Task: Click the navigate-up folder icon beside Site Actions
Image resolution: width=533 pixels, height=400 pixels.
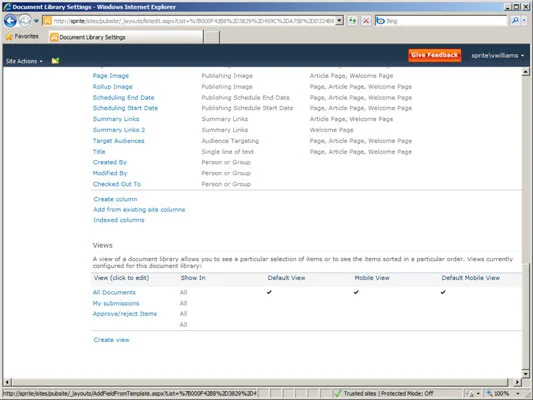Action: 55,61
